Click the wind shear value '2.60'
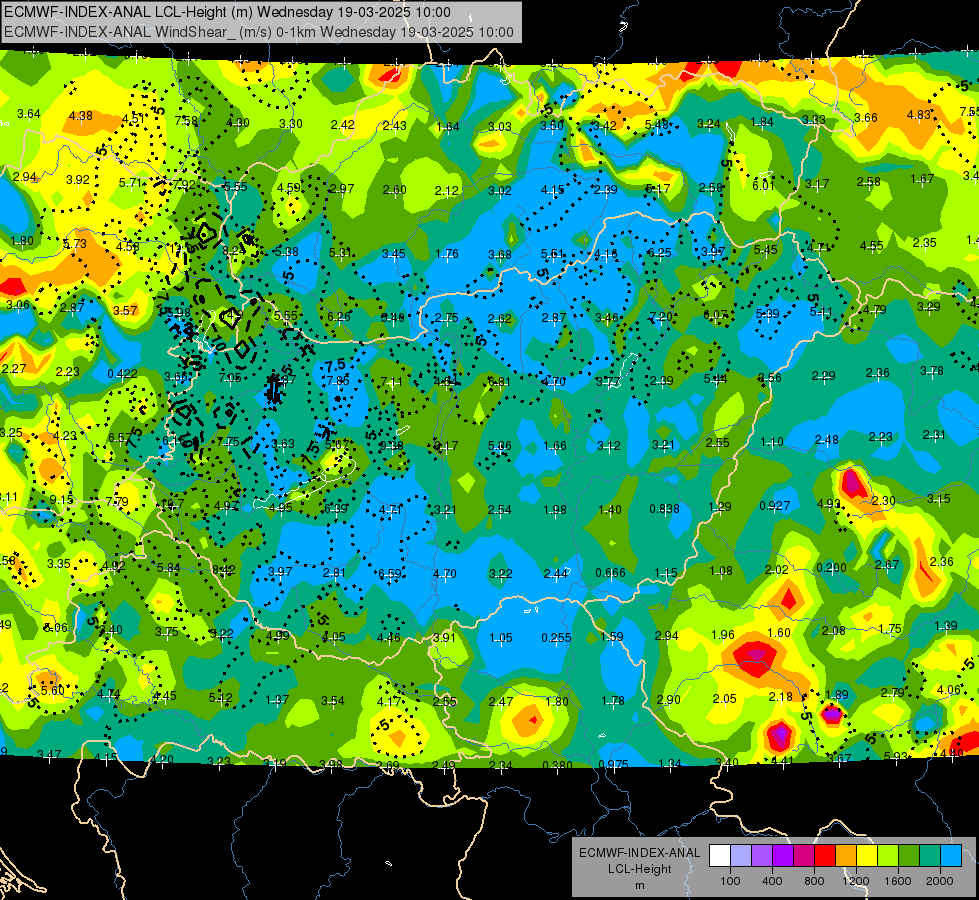Viewport: 979px width, 900px height. [395, 189]
